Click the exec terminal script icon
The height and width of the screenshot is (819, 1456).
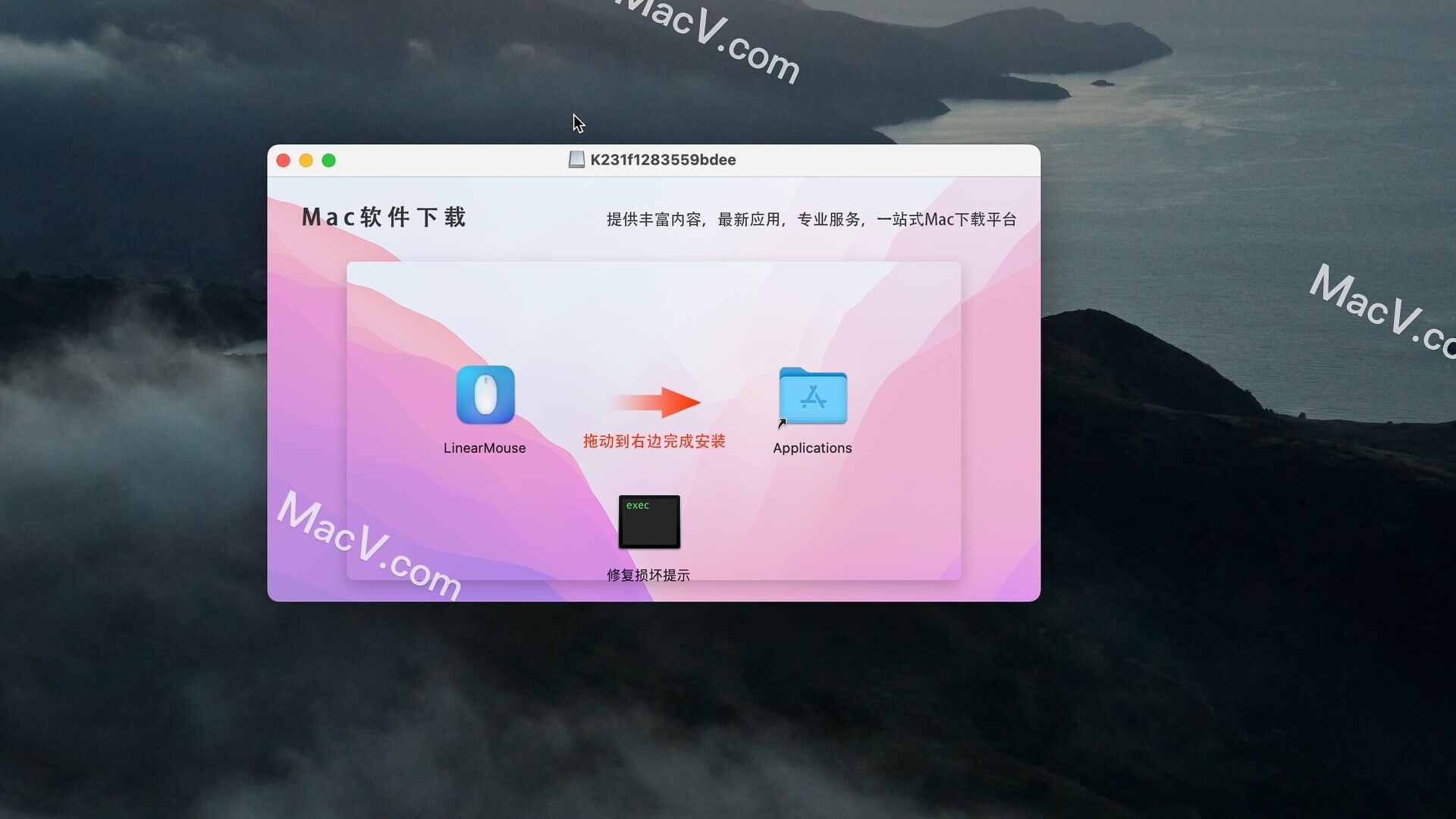pyautogui.click(x=648, y=521)
